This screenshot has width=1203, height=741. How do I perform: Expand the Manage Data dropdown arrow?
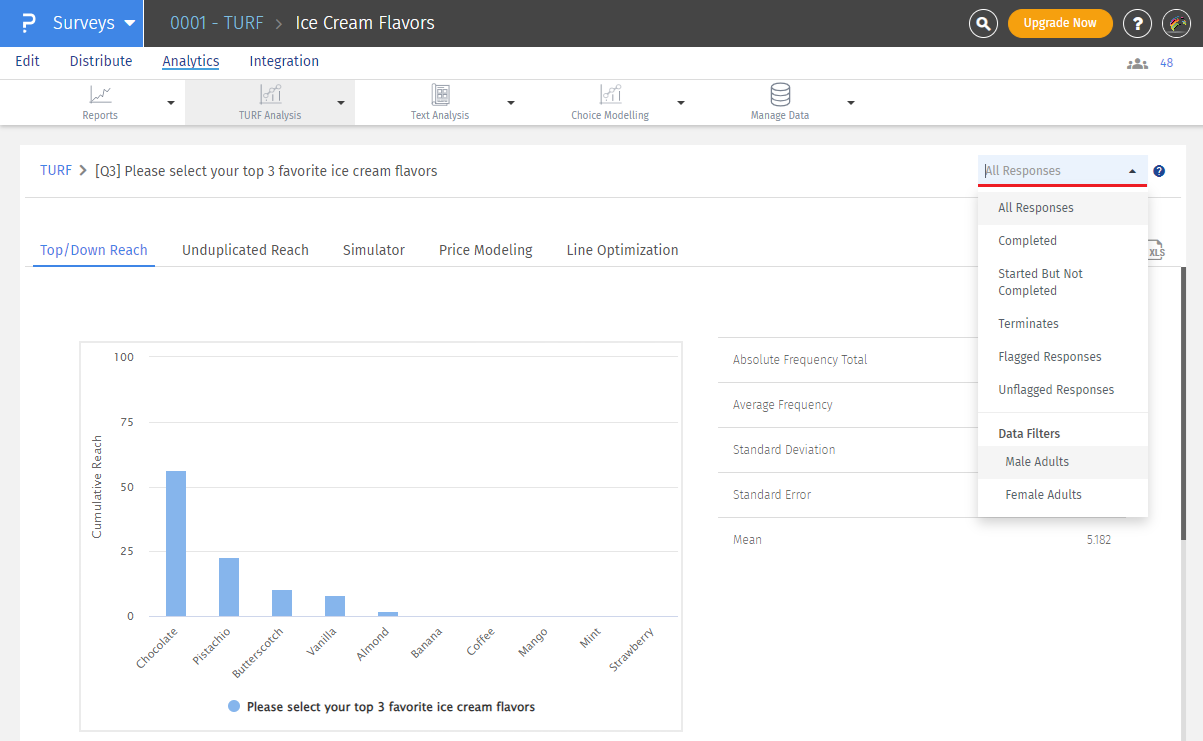851,103
